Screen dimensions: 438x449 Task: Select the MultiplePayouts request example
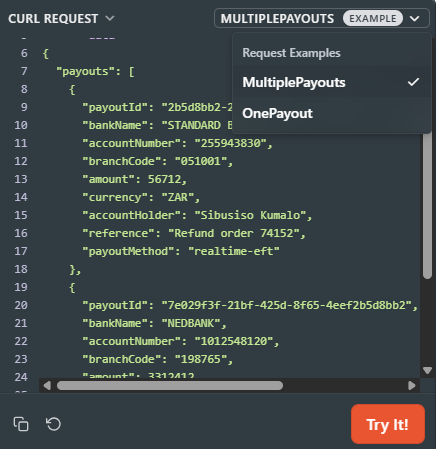331,82
